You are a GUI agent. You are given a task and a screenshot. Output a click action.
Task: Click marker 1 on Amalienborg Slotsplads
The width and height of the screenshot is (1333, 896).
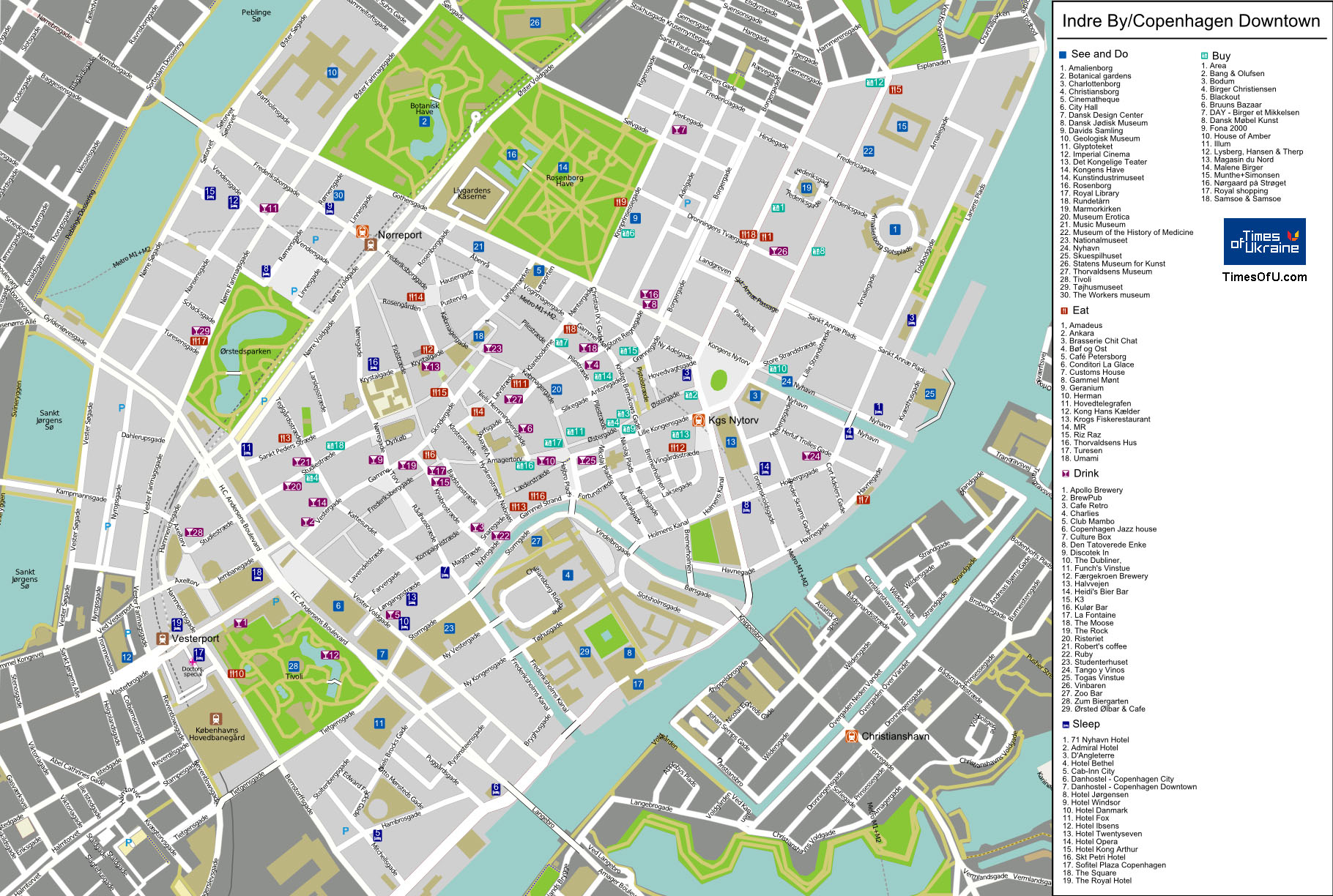894,229
